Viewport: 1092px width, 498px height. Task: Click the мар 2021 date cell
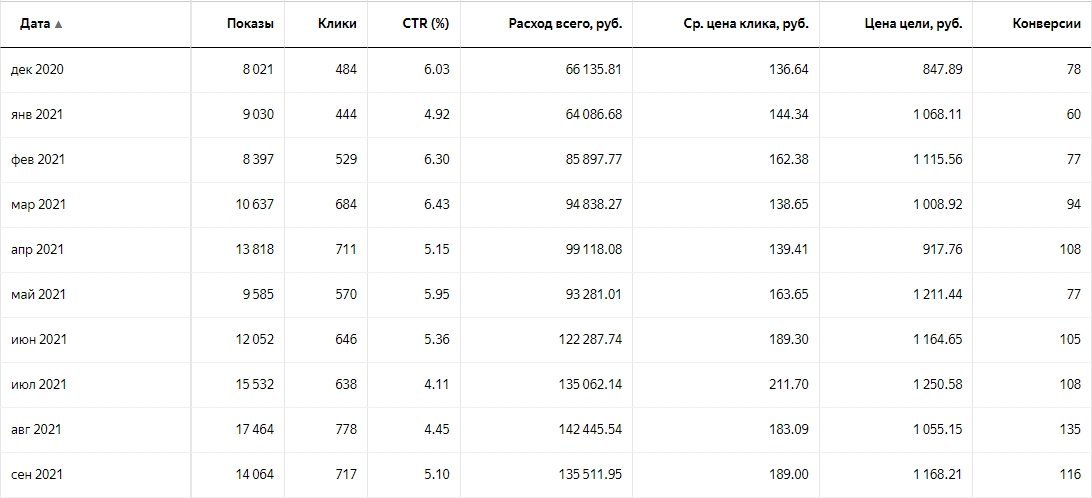(37, 204)
